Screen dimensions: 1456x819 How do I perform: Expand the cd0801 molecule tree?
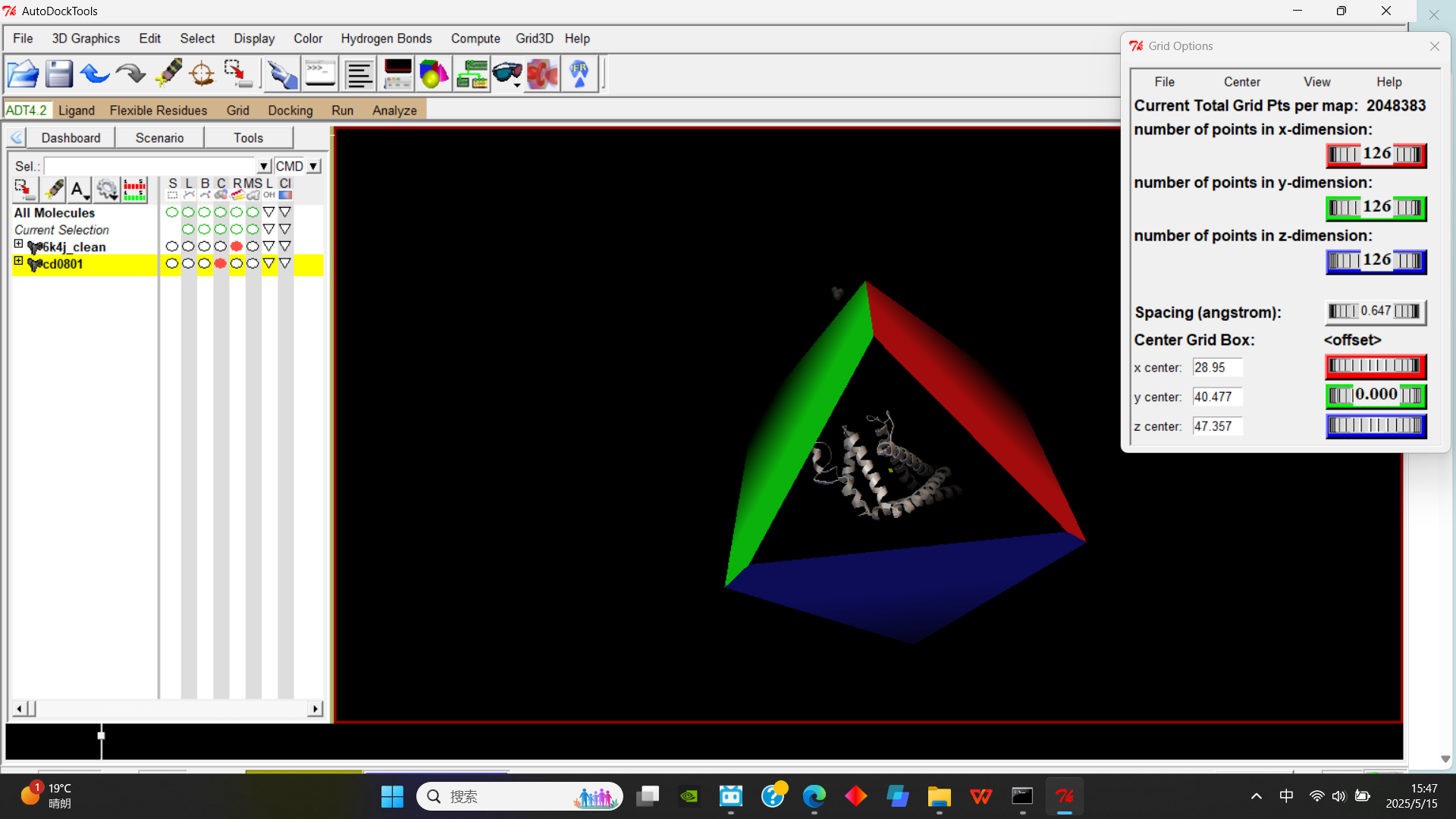tap(18, 261)
